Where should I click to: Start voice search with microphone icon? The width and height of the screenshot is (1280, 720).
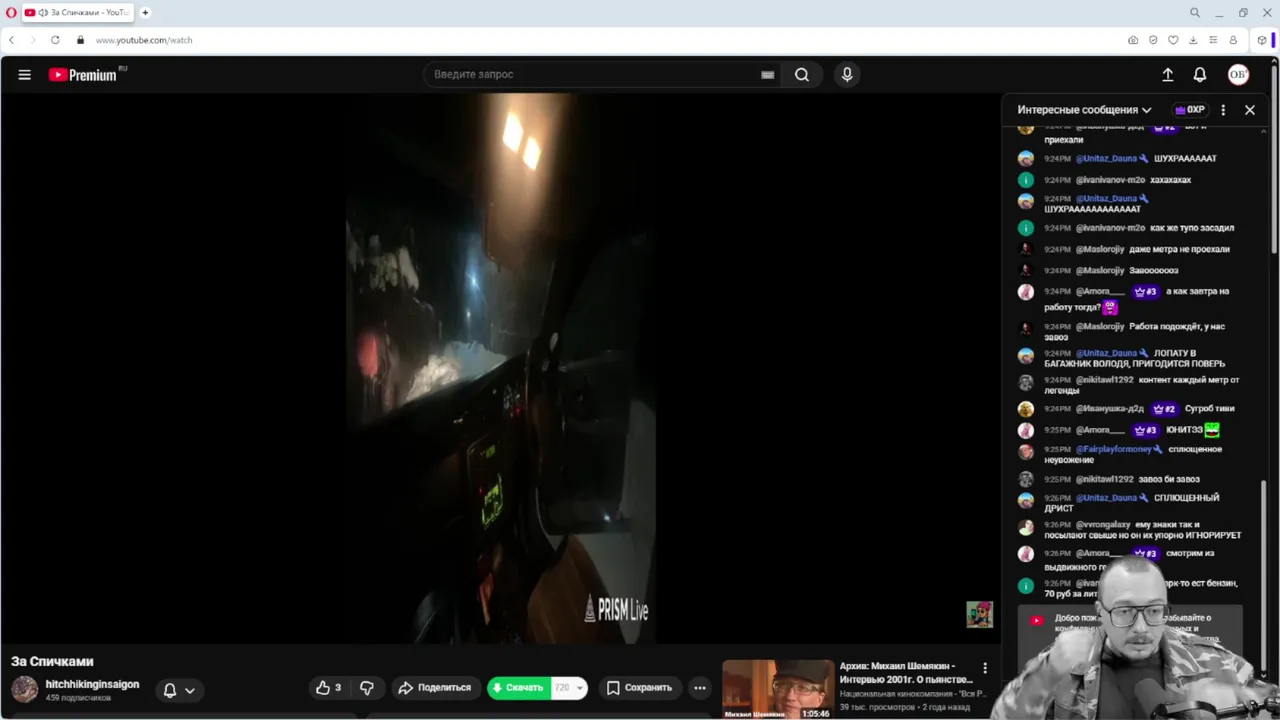(847, 74)
